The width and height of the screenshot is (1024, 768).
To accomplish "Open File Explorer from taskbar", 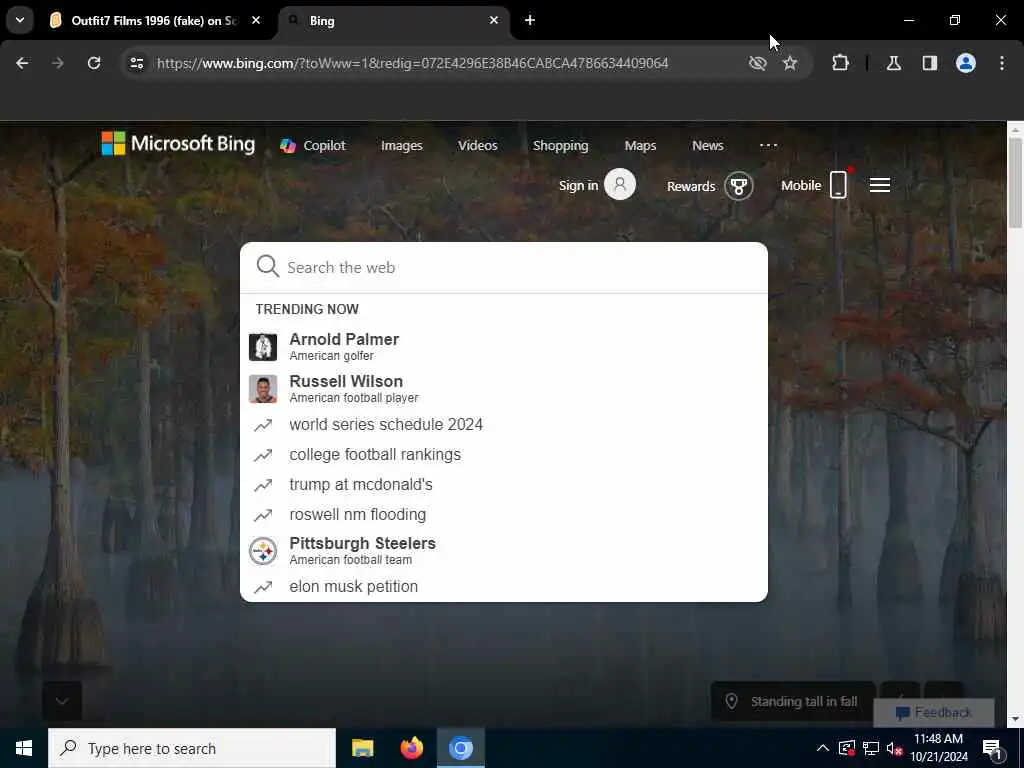I will coord(362,748).
